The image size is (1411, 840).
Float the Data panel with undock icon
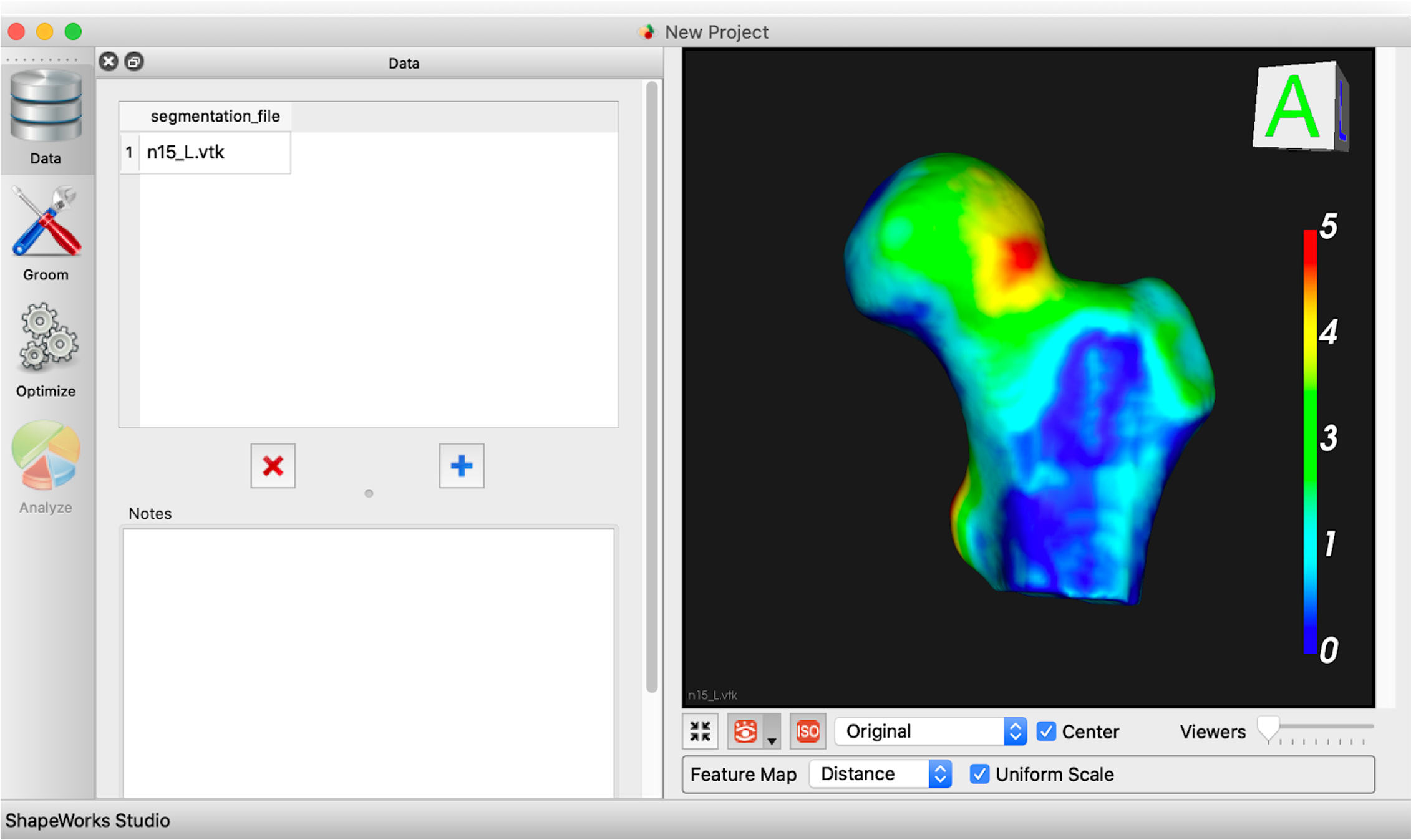(134, 62)
